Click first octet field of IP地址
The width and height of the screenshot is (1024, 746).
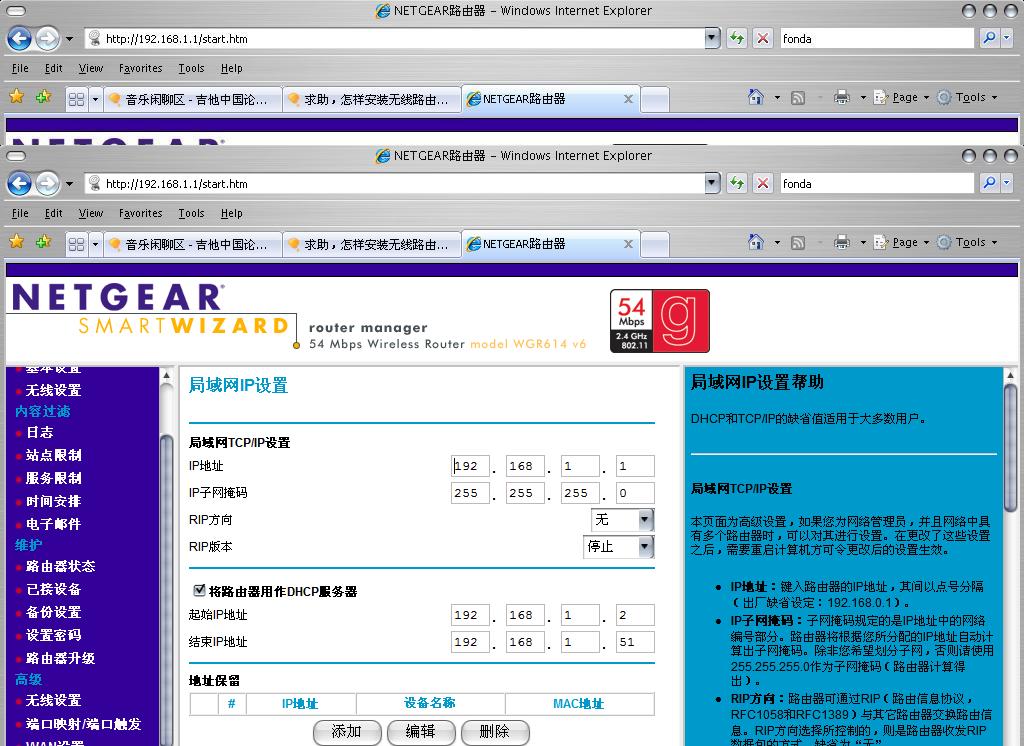click(470, 466)
